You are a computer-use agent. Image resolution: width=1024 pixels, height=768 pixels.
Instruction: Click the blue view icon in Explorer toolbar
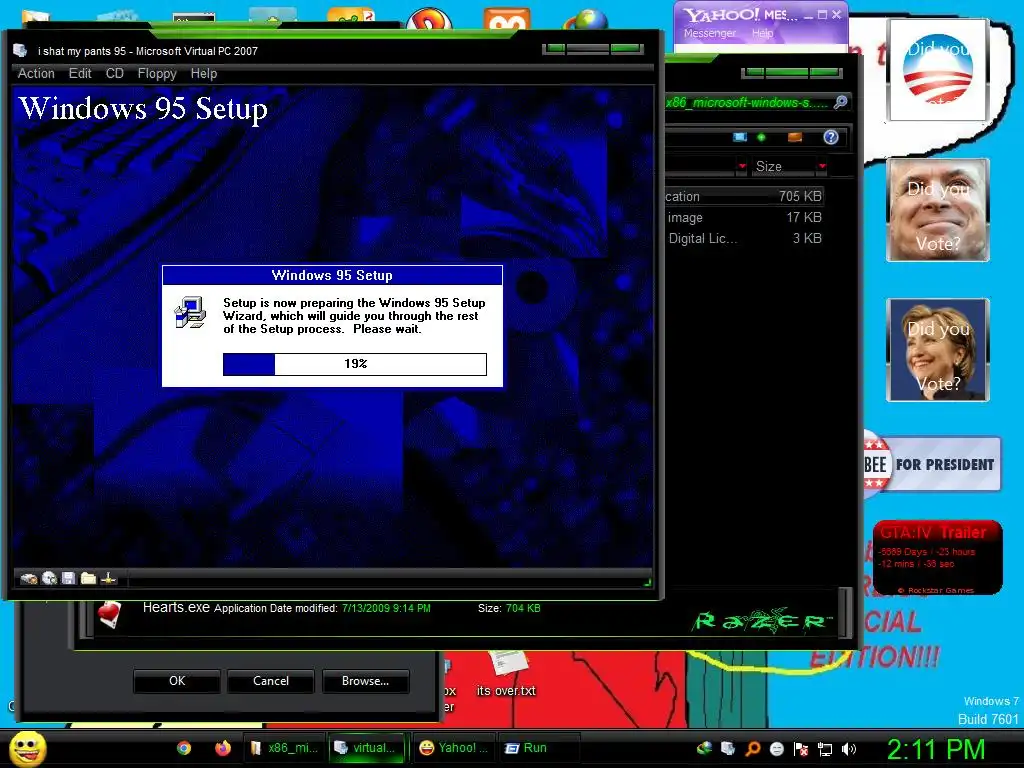(740, 137)
